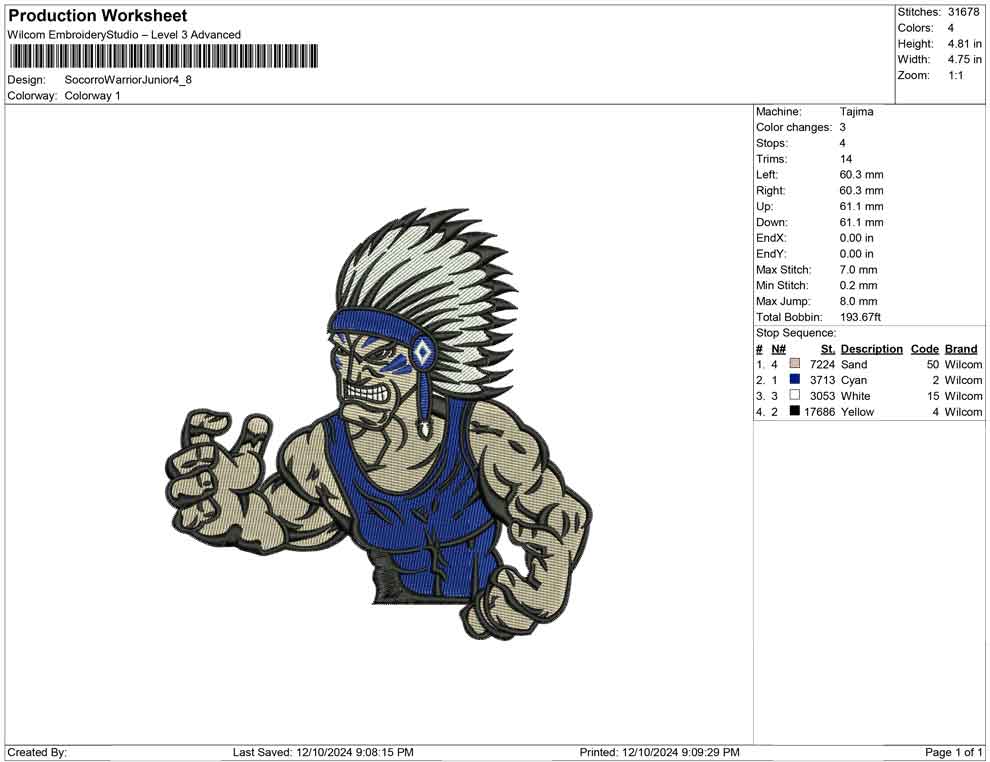This screenshot has width=990, height=762.
Task: Click code 50 in the Sand row
Action: (933, 364)
